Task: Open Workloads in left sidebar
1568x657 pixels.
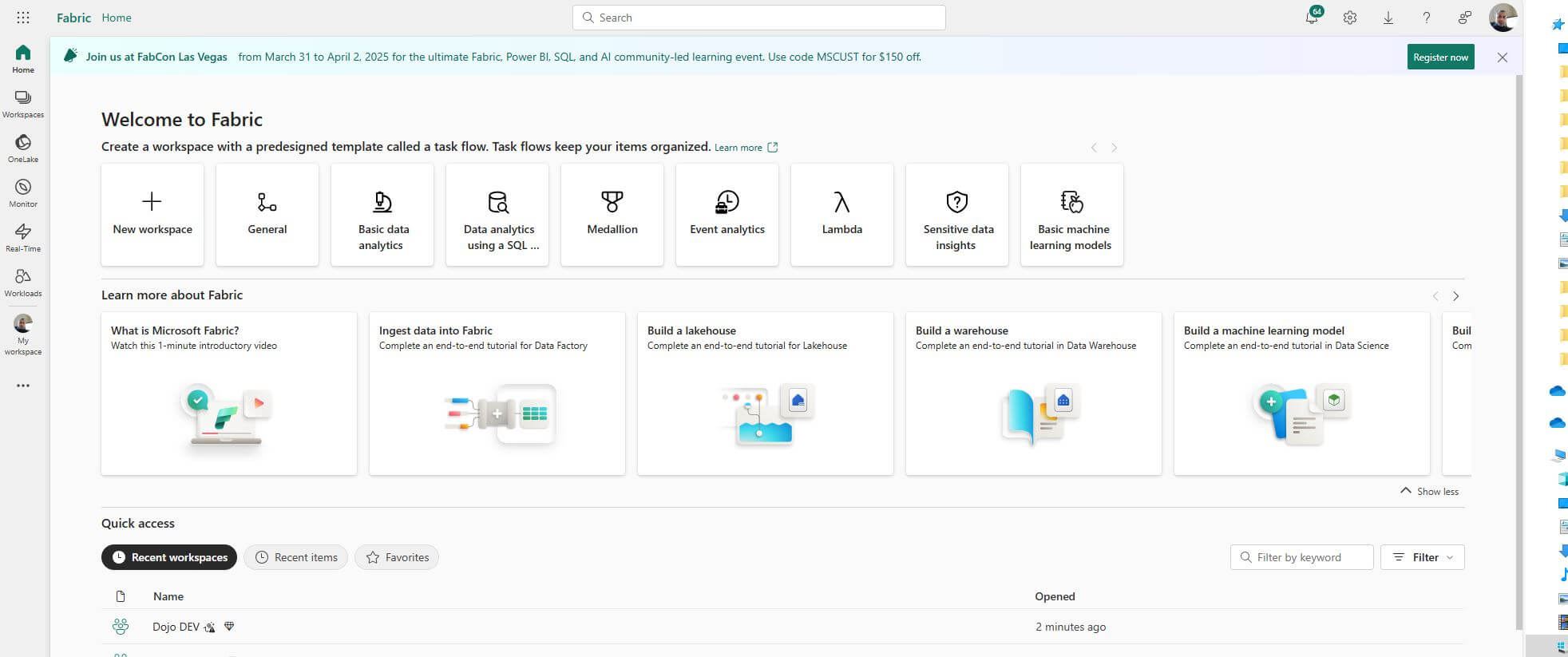Action: click(x=23, y=283)
